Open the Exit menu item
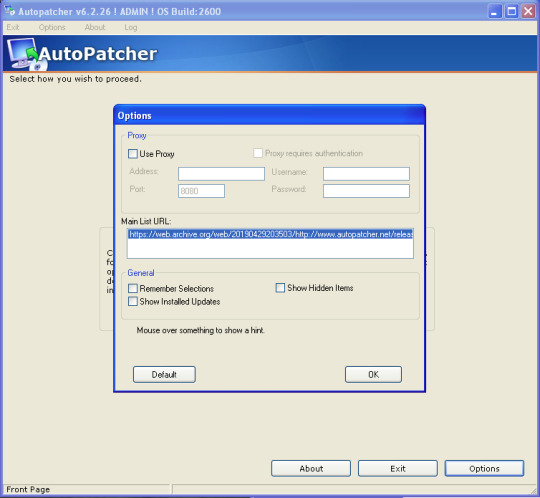 point(13,27)
